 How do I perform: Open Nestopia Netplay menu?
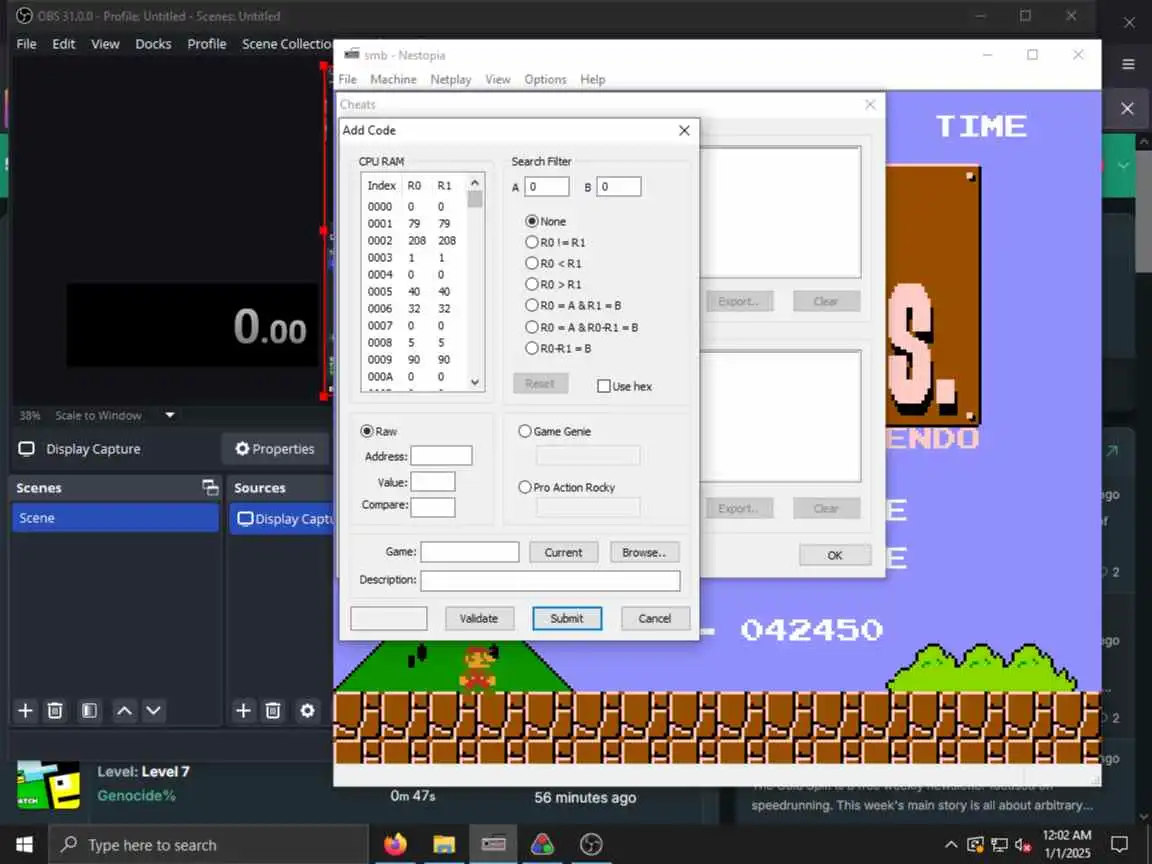point(450,79)
